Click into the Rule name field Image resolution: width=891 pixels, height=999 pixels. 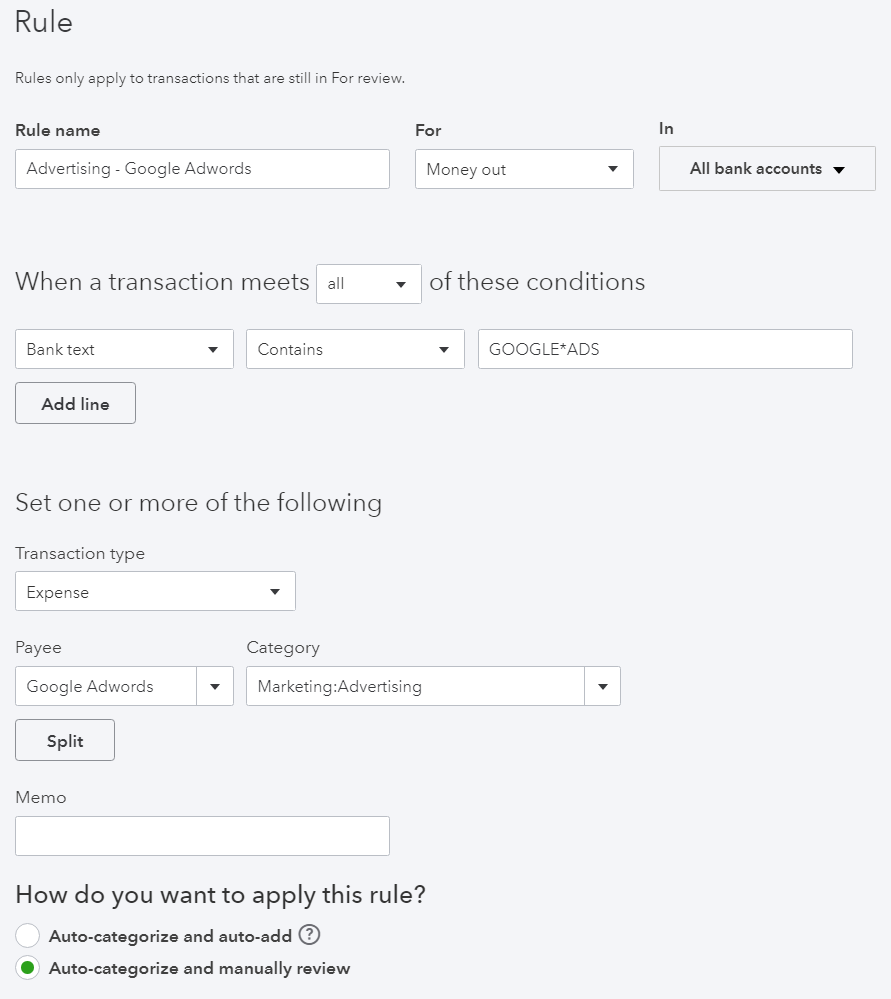pyautogui.click(x=202, y=169)
